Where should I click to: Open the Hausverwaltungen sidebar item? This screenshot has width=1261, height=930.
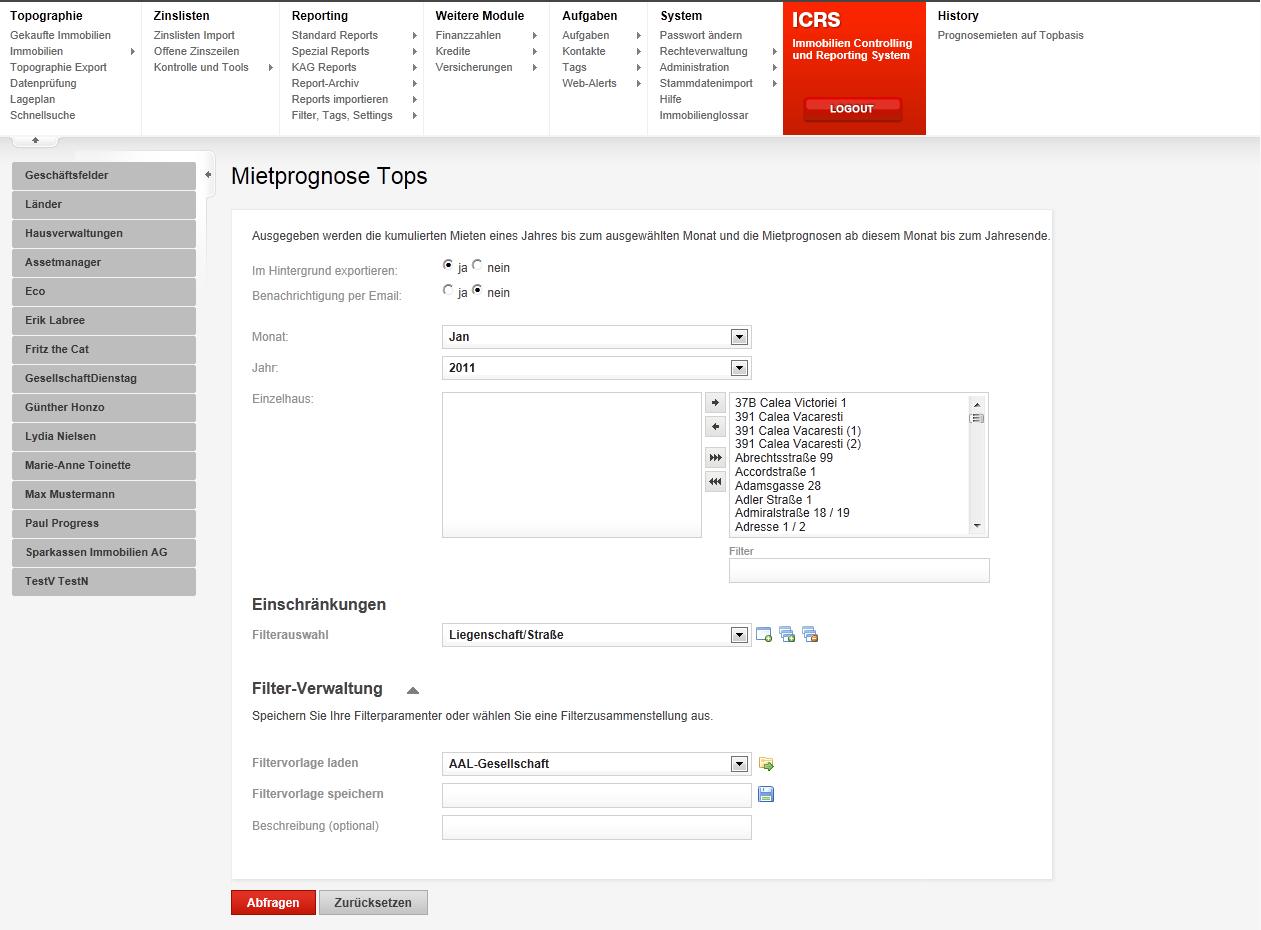click(x=104, y=233)
